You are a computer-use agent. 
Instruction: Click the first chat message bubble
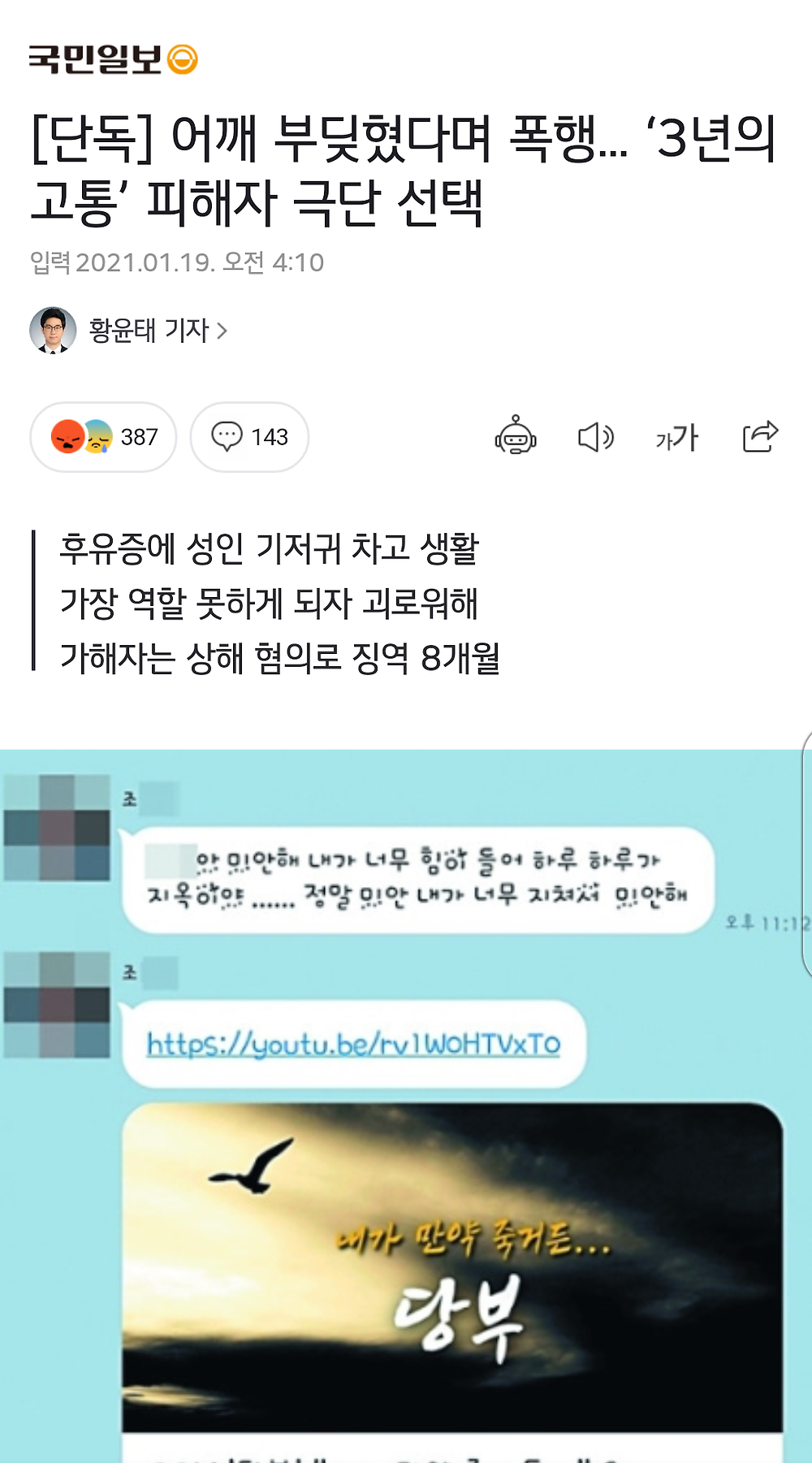(x=417, y=879)
